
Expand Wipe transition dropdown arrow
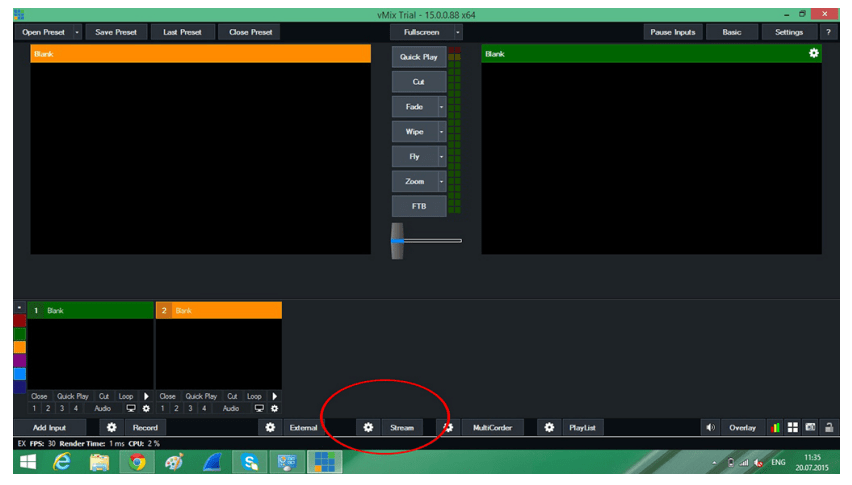(441, 131)
